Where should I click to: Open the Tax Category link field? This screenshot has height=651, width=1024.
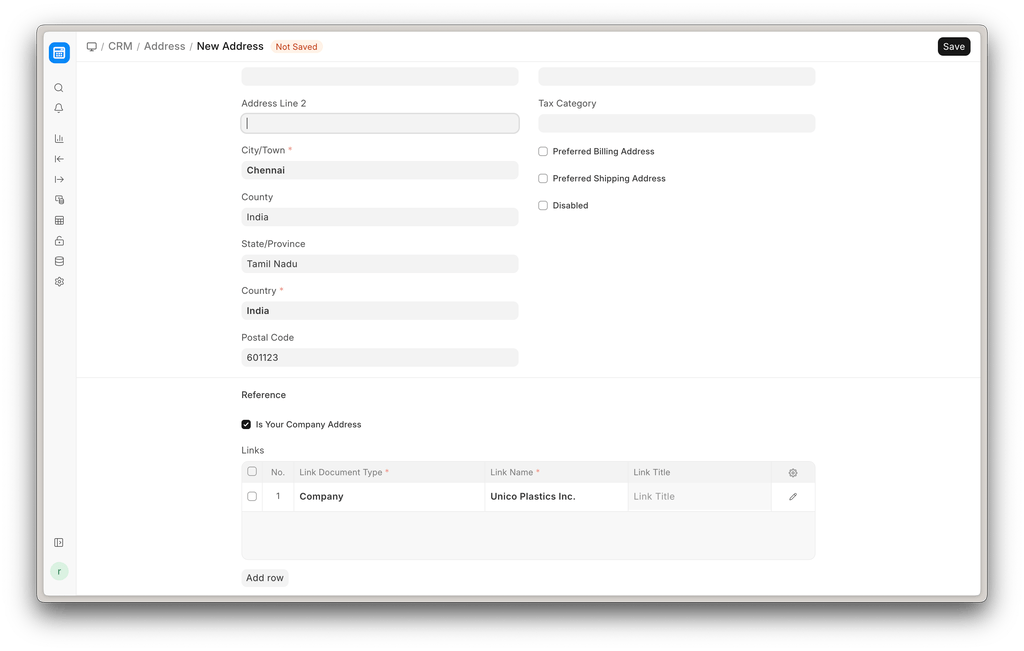676,124
